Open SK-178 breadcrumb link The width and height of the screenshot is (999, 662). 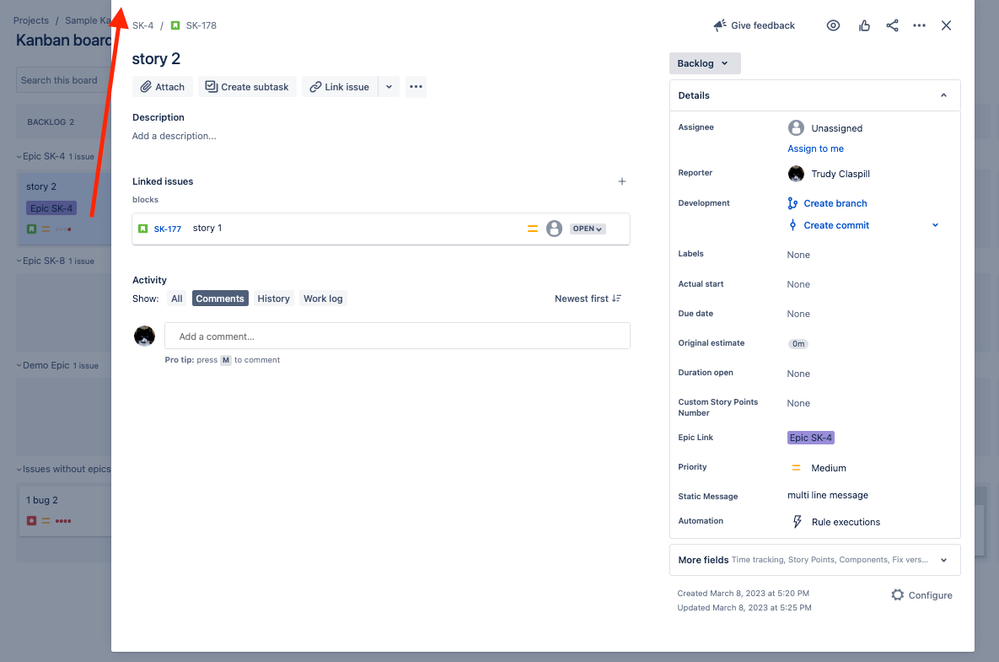click(x=201, y=25)
